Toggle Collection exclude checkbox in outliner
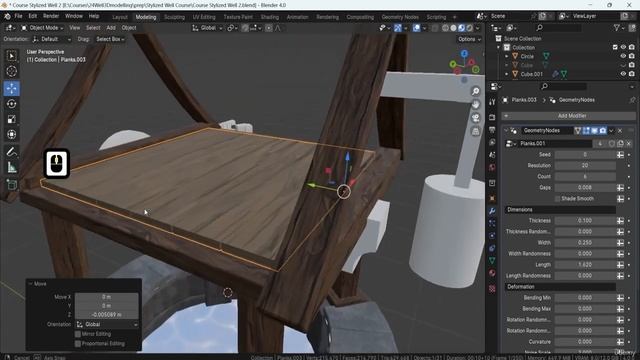This screenshot has width=640, height=360. tap(615, 47)
